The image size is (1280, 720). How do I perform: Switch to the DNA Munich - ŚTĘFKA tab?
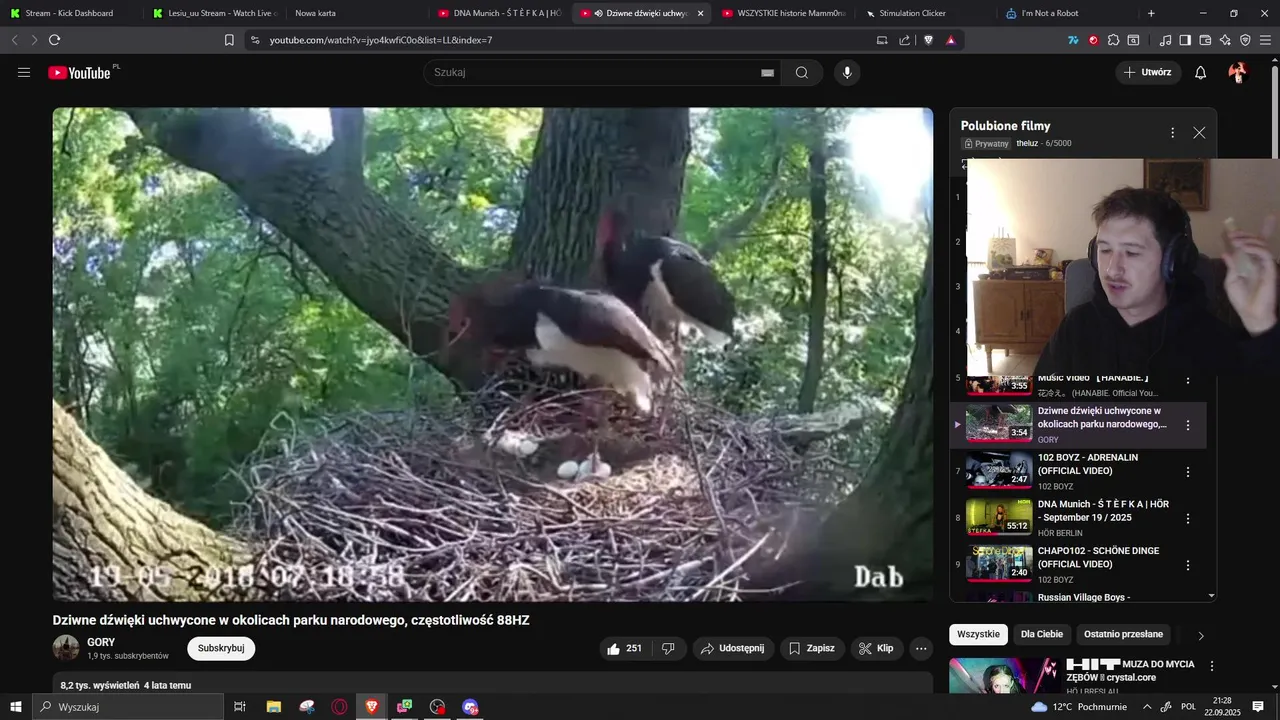coord(499,13)
